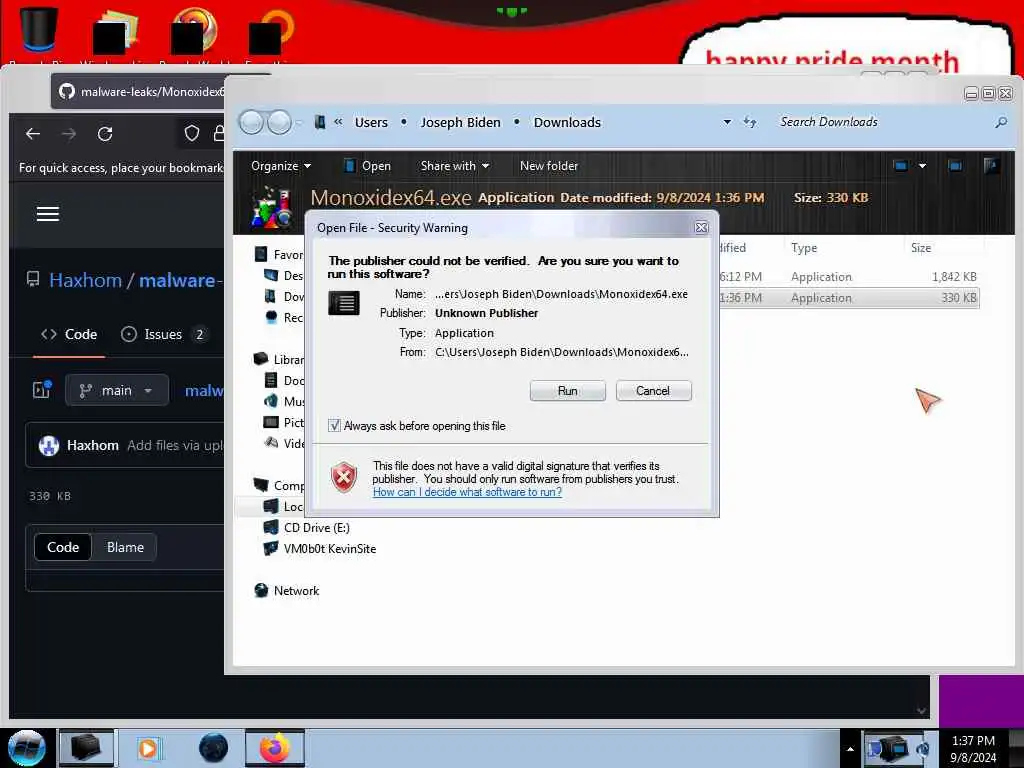Select CD Drive (E:) in navigation pane
This screenshot has height=768, width=1024.
(x=317, y=528)
